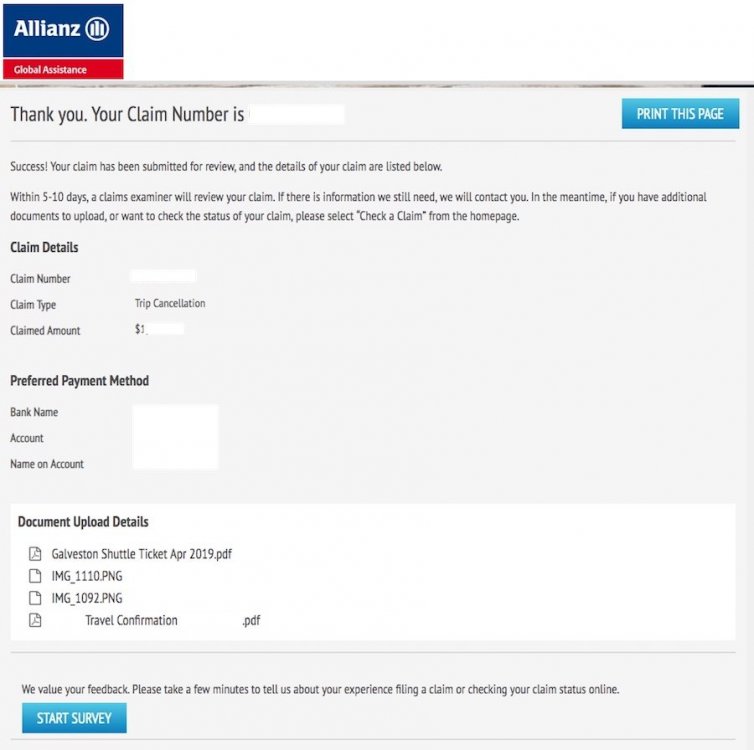Click the file icon beside IMG_1092.PNG
Image resolution: width=754 pixels, height=750 pixels.
pyautogui.click(x=35, y=598)
